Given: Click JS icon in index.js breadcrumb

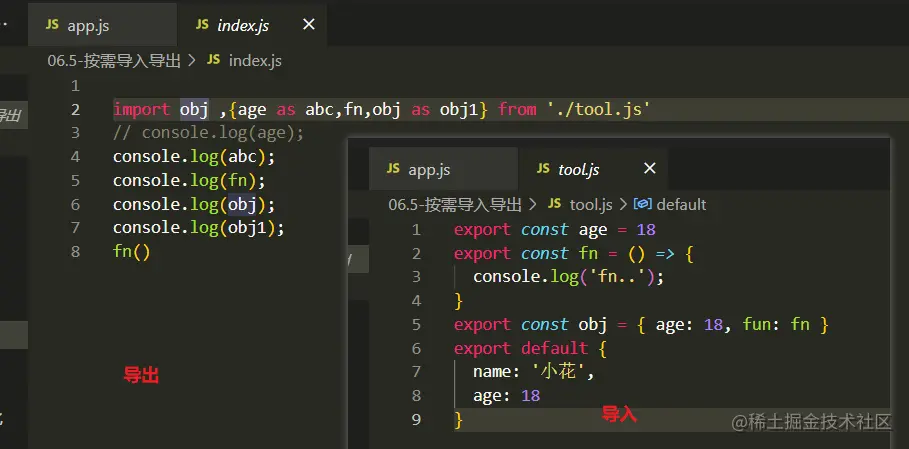Looking at the screenshot, I should pyautogui.click(x=213, y=60).
